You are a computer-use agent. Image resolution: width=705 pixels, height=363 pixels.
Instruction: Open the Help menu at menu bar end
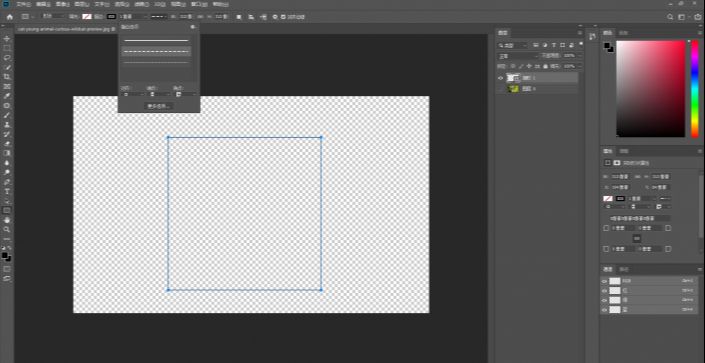click(x=220, y=4)
